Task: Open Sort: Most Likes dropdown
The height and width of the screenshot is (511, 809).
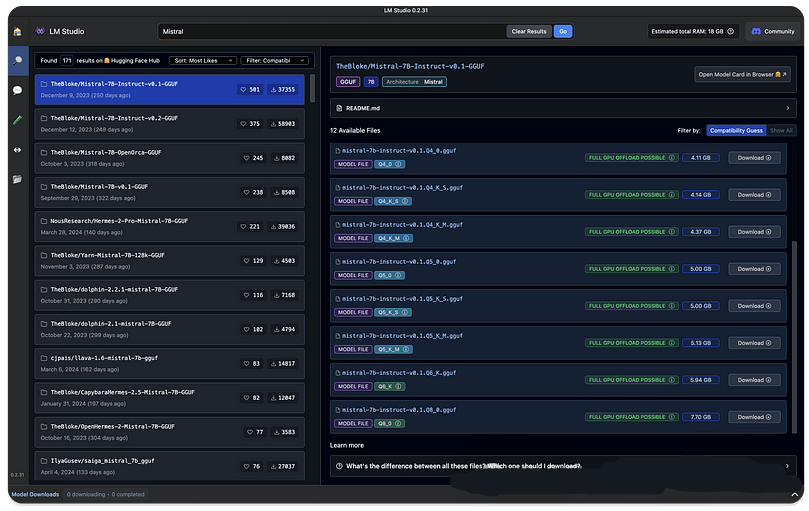Action: click(203, 61)
